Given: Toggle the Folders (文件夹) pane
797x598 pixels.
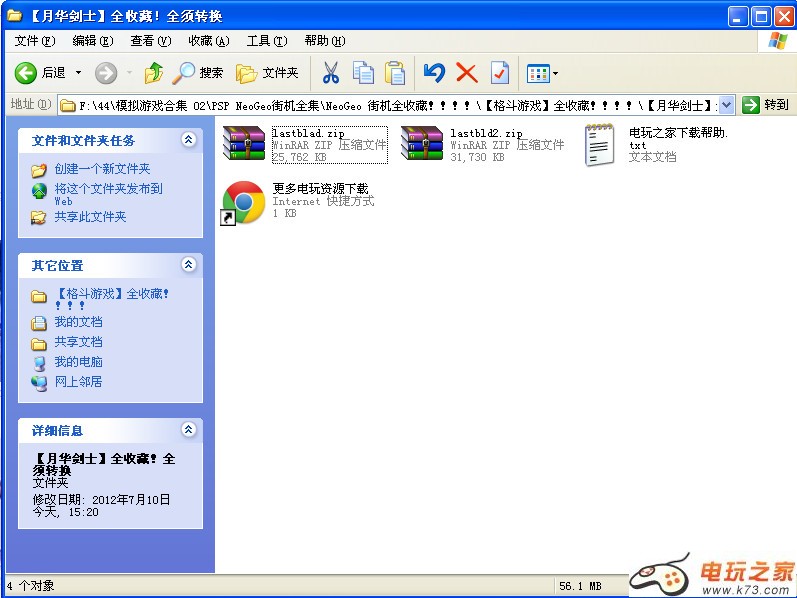Looking at the screenshot, I should 267,73.
